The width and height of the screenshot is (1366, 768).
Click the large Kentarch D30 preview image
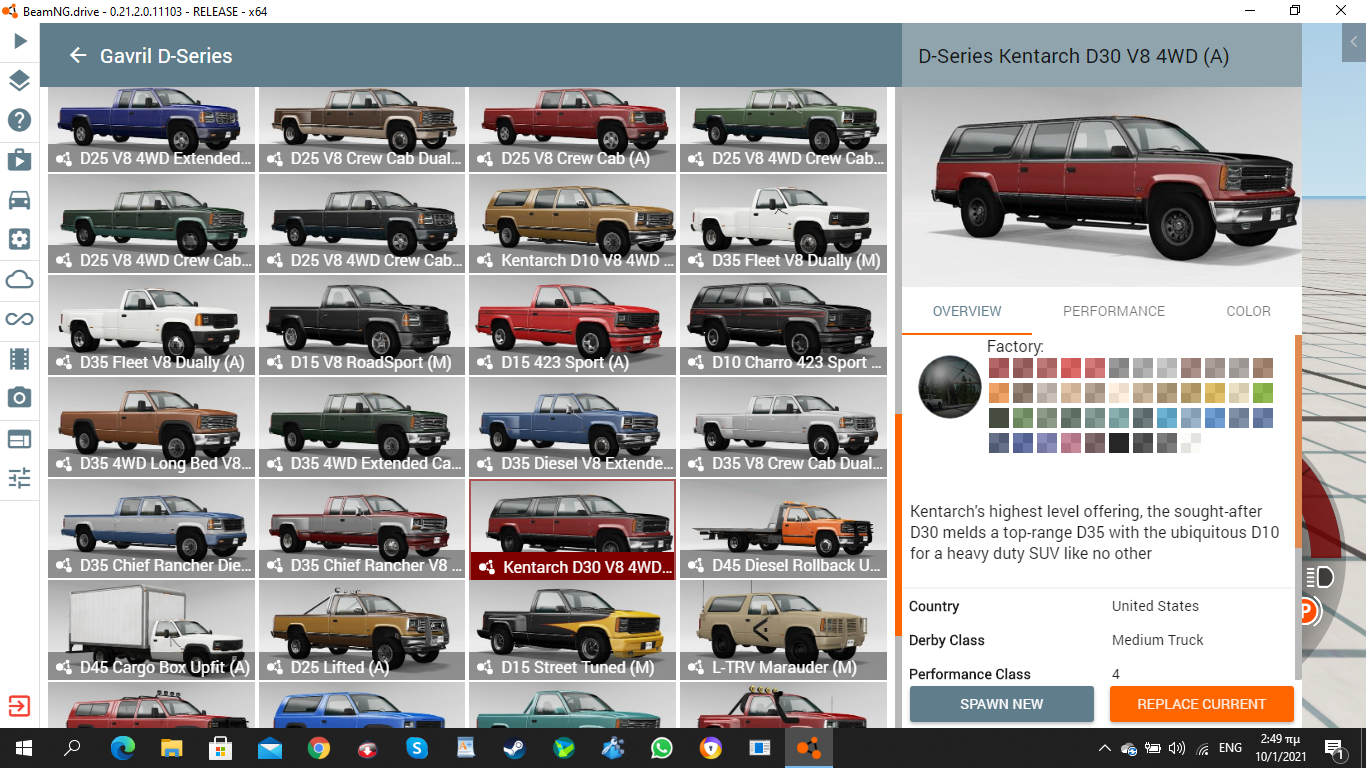[1101, 187]
